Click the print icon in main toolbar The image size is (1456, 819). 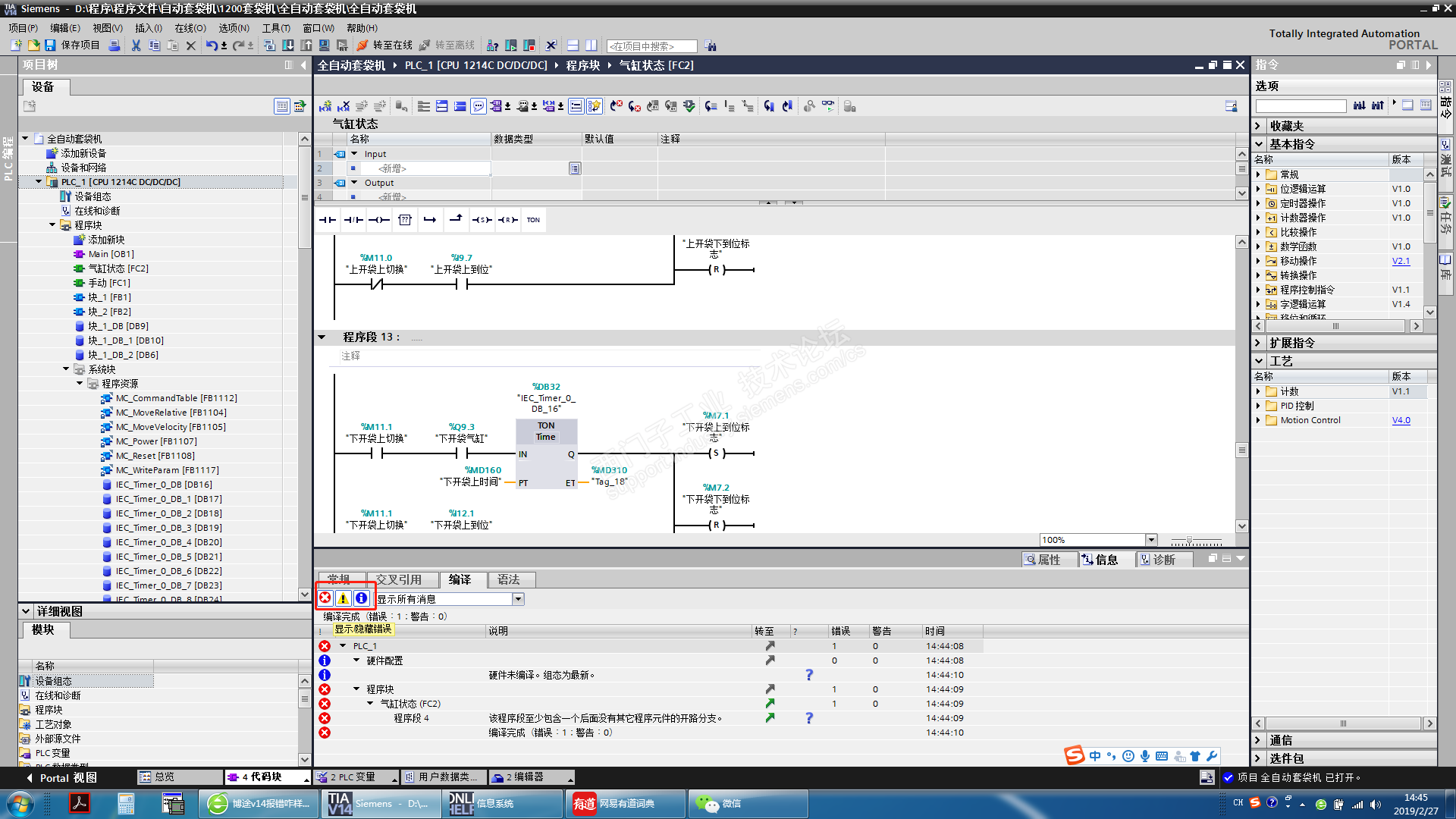pos(115,45)
